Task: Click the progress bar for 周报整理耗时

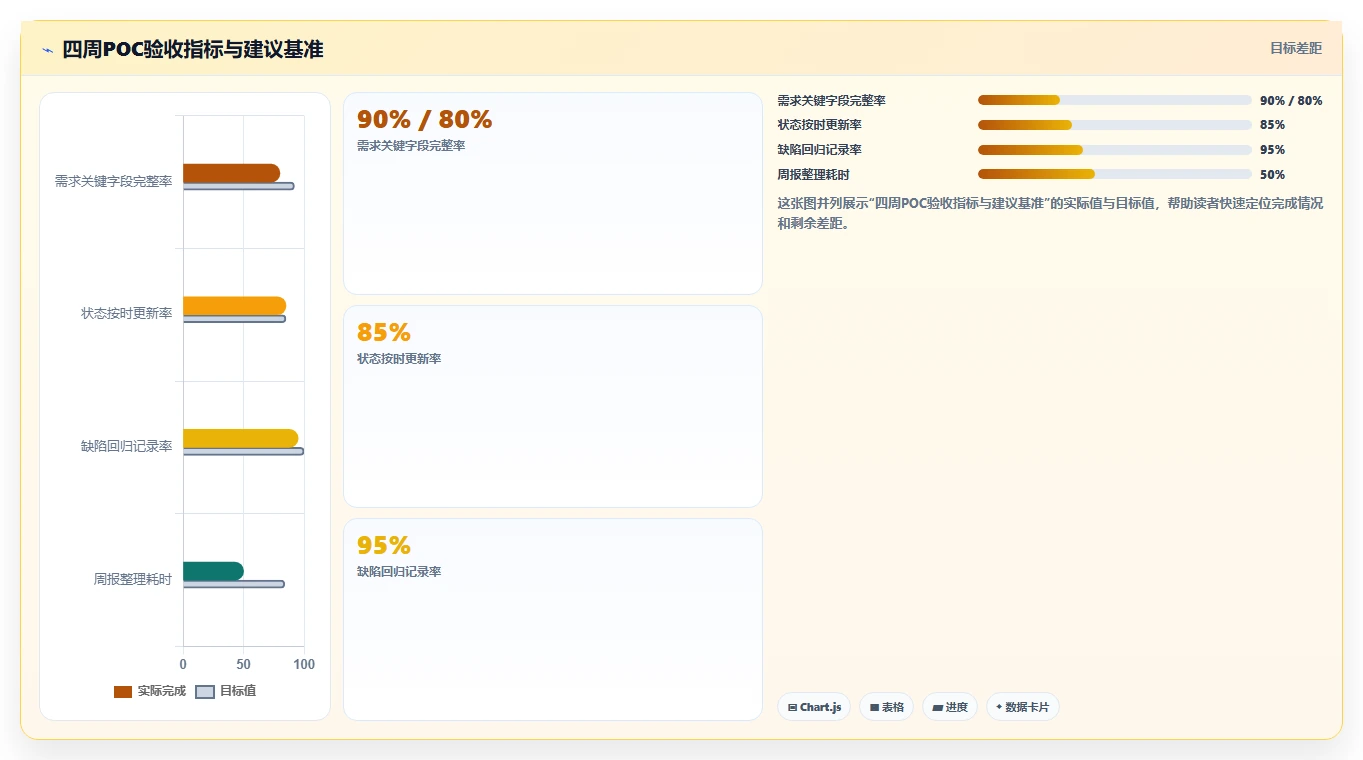Action: tap(1114, 174)
